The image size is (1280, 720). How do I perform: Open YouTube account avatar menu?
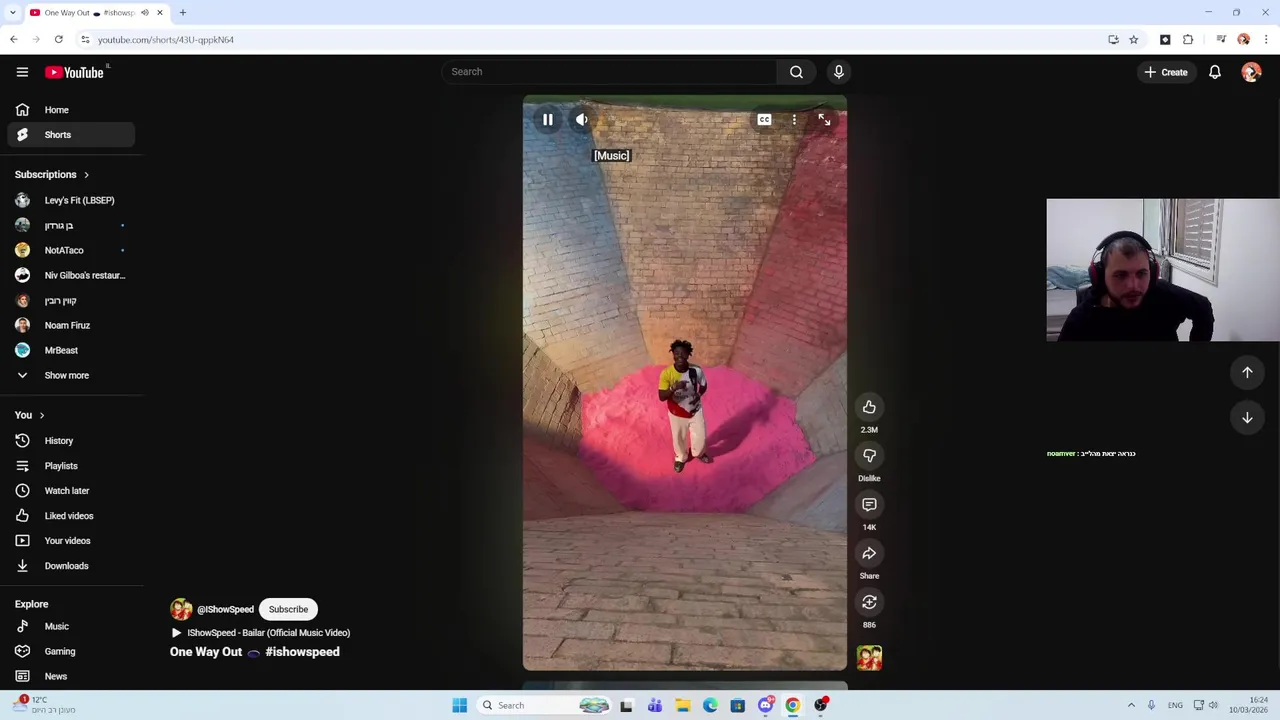[x=1251, y=72]
